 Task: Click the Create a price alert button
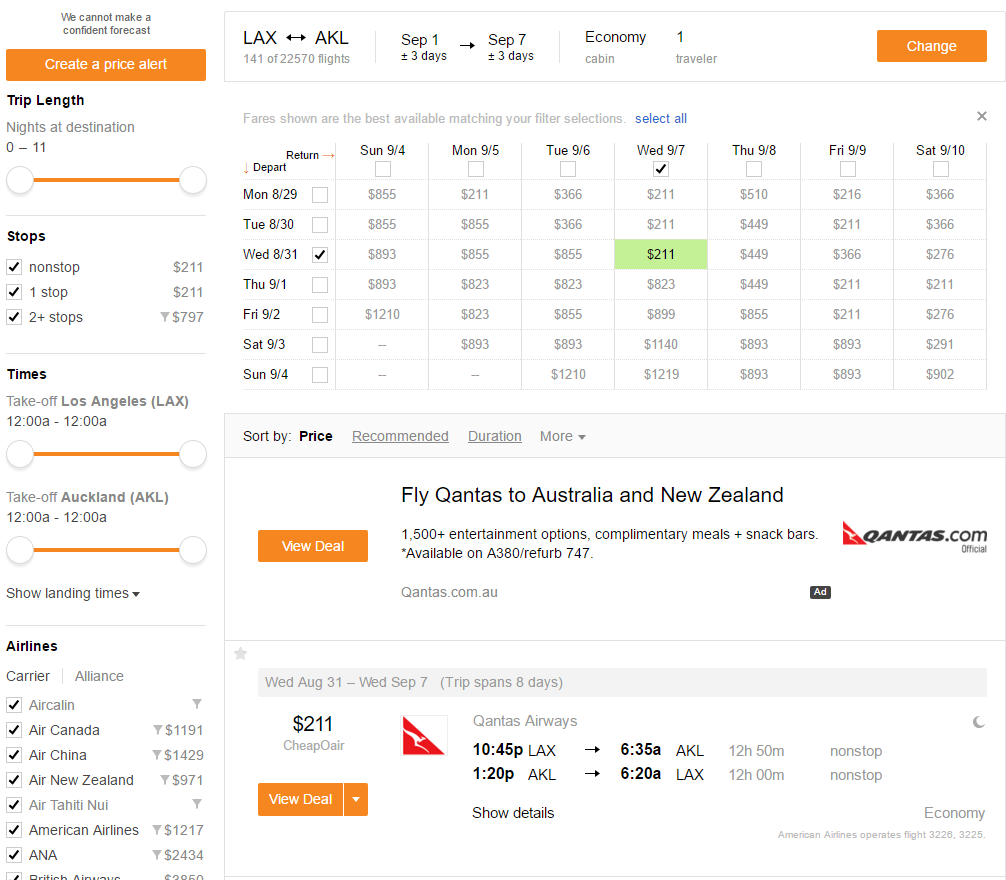click(106, 64)
